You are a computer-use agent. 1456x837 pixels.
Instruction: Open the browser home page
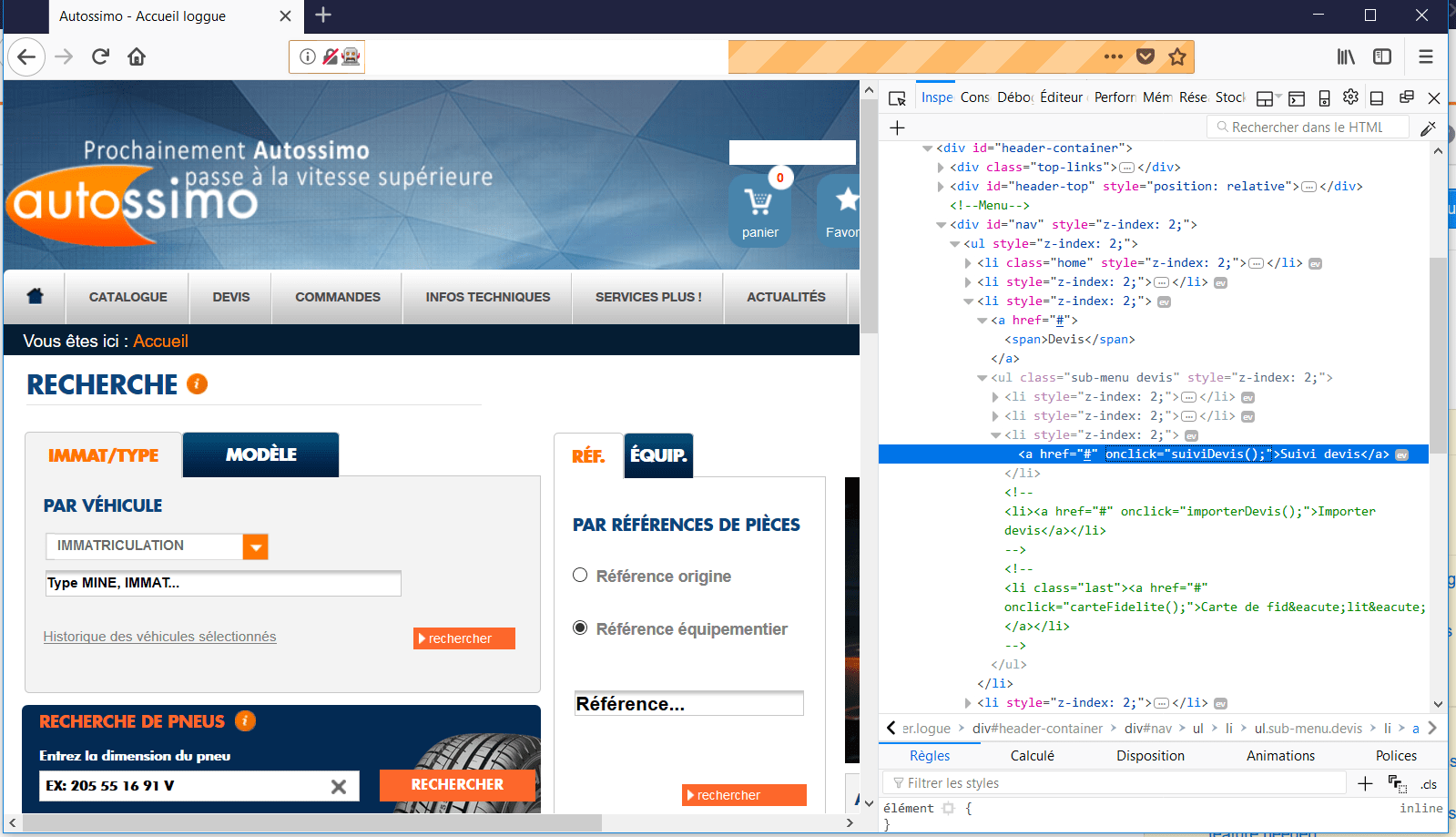(137, 56)
